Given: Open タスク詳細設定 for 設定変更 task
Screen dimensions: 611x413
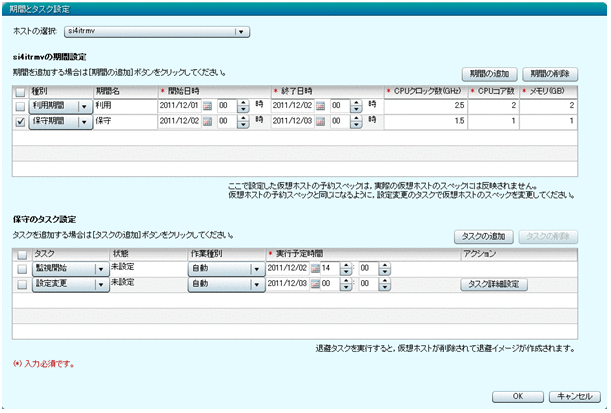Looking at the screenshot, I should click(x=493, y=284).
